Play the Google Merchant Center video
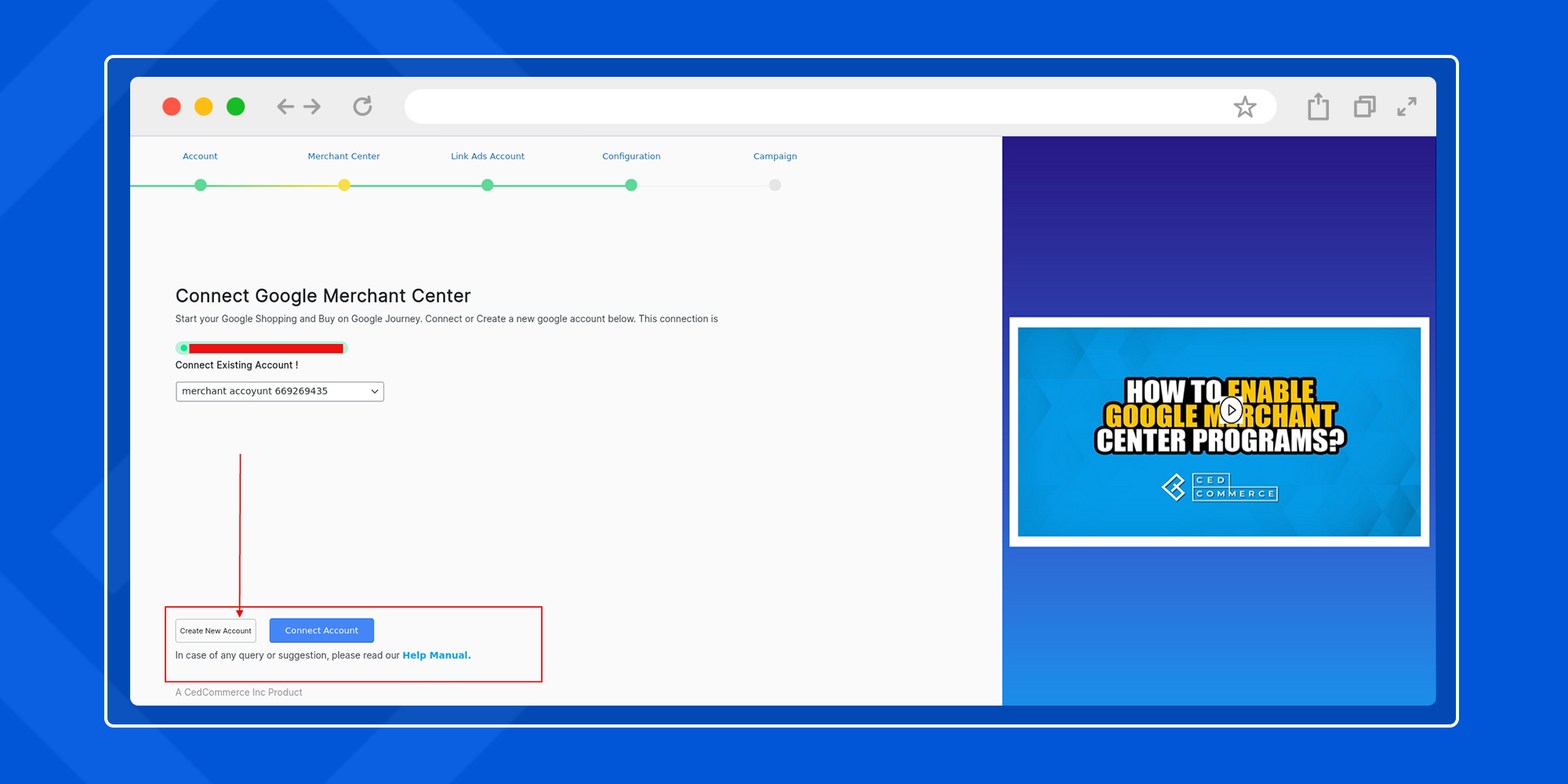1568x784 pixels. [x=1231, y=409]
